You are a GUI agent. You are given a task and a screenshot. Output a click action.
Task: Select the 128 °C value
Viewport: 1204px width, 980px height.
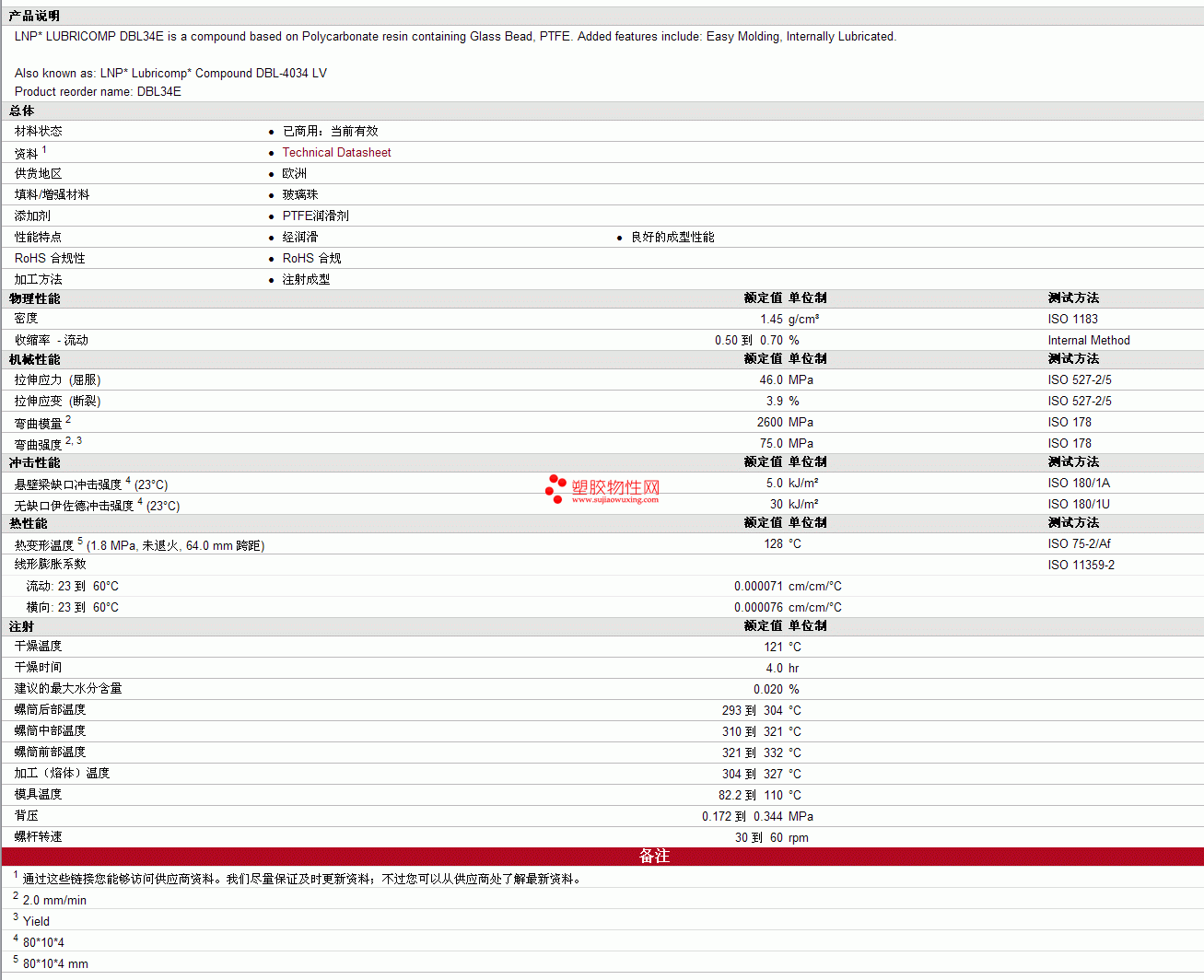coord(782,544)
